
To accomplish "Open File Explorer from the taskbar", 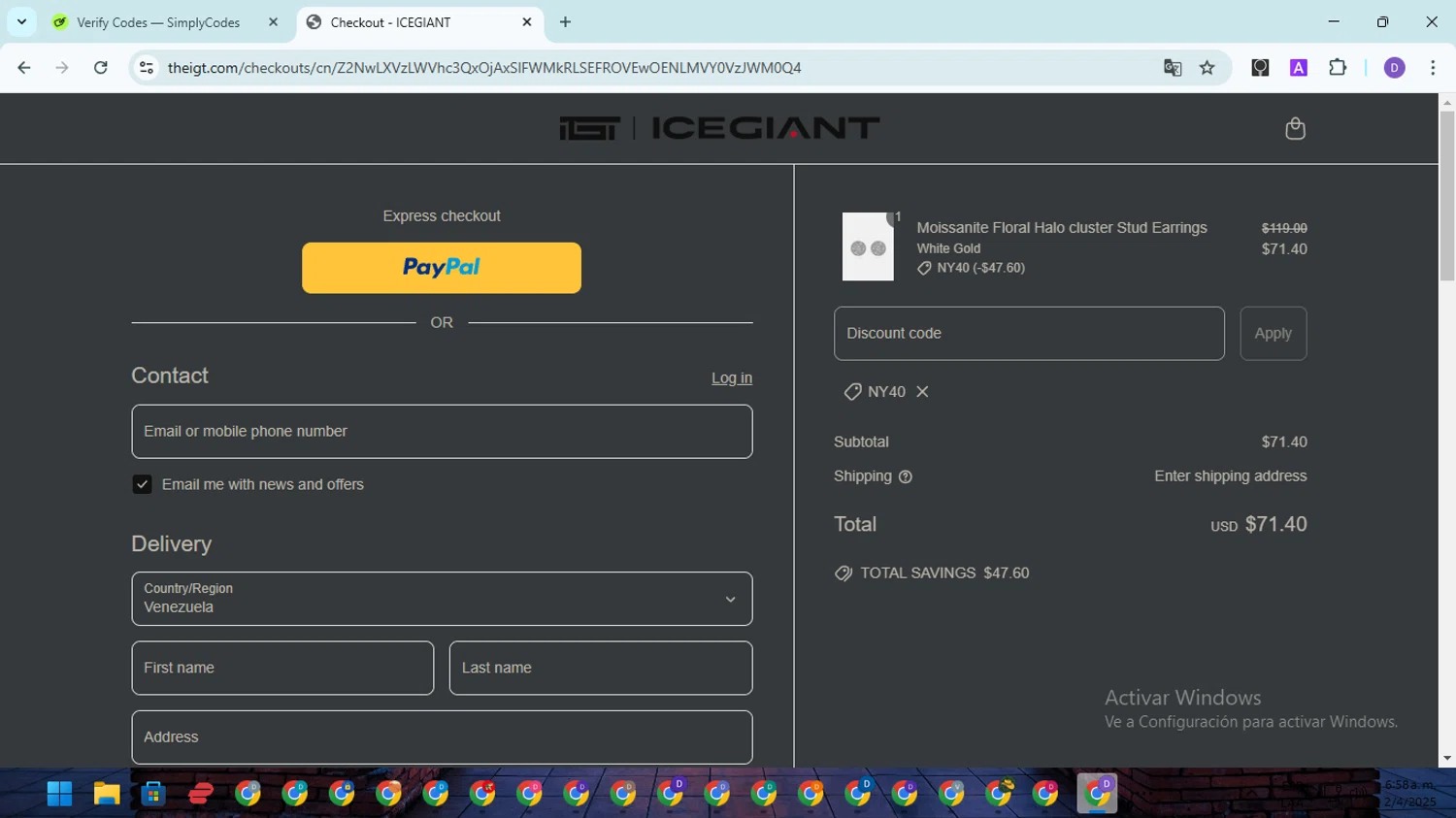I will pyautogui.click(x=107, y=794).
